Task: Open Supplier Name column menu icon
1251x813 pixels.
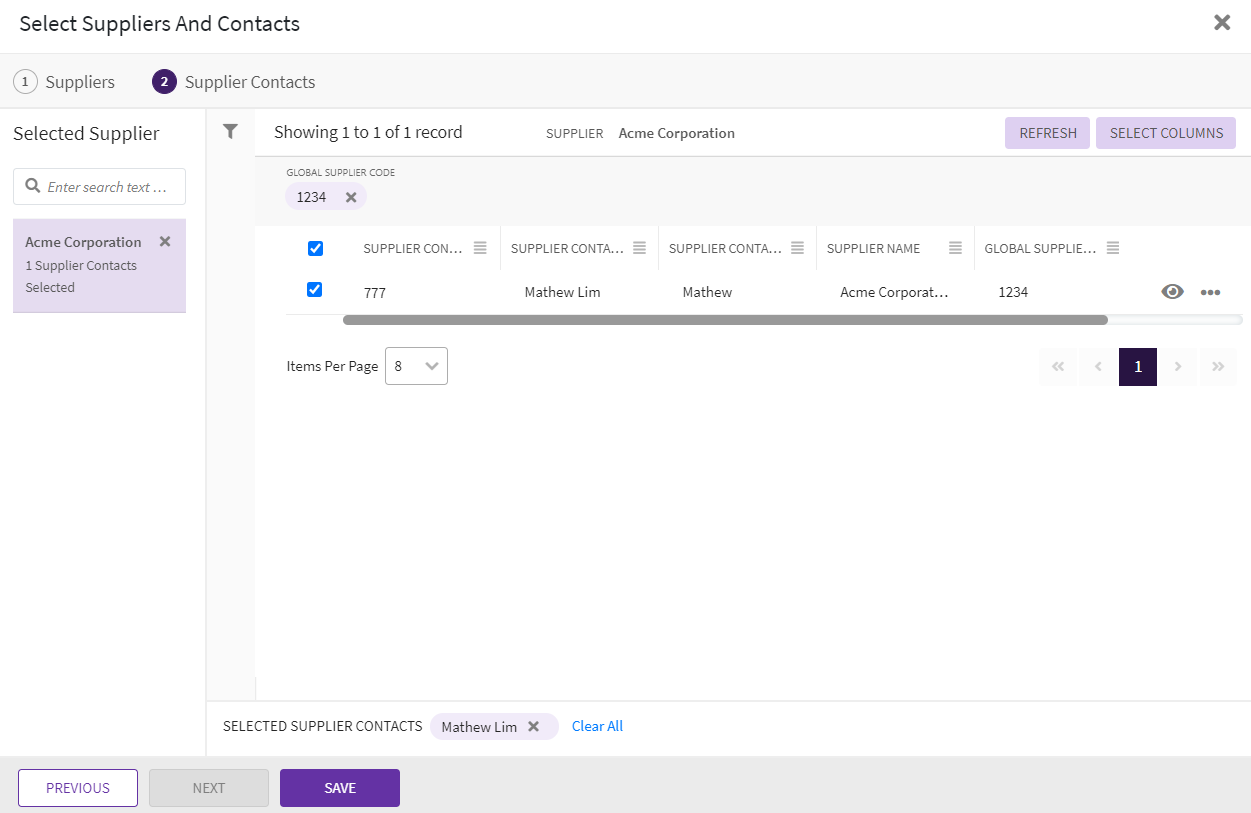Action: (x=955, y=248)
